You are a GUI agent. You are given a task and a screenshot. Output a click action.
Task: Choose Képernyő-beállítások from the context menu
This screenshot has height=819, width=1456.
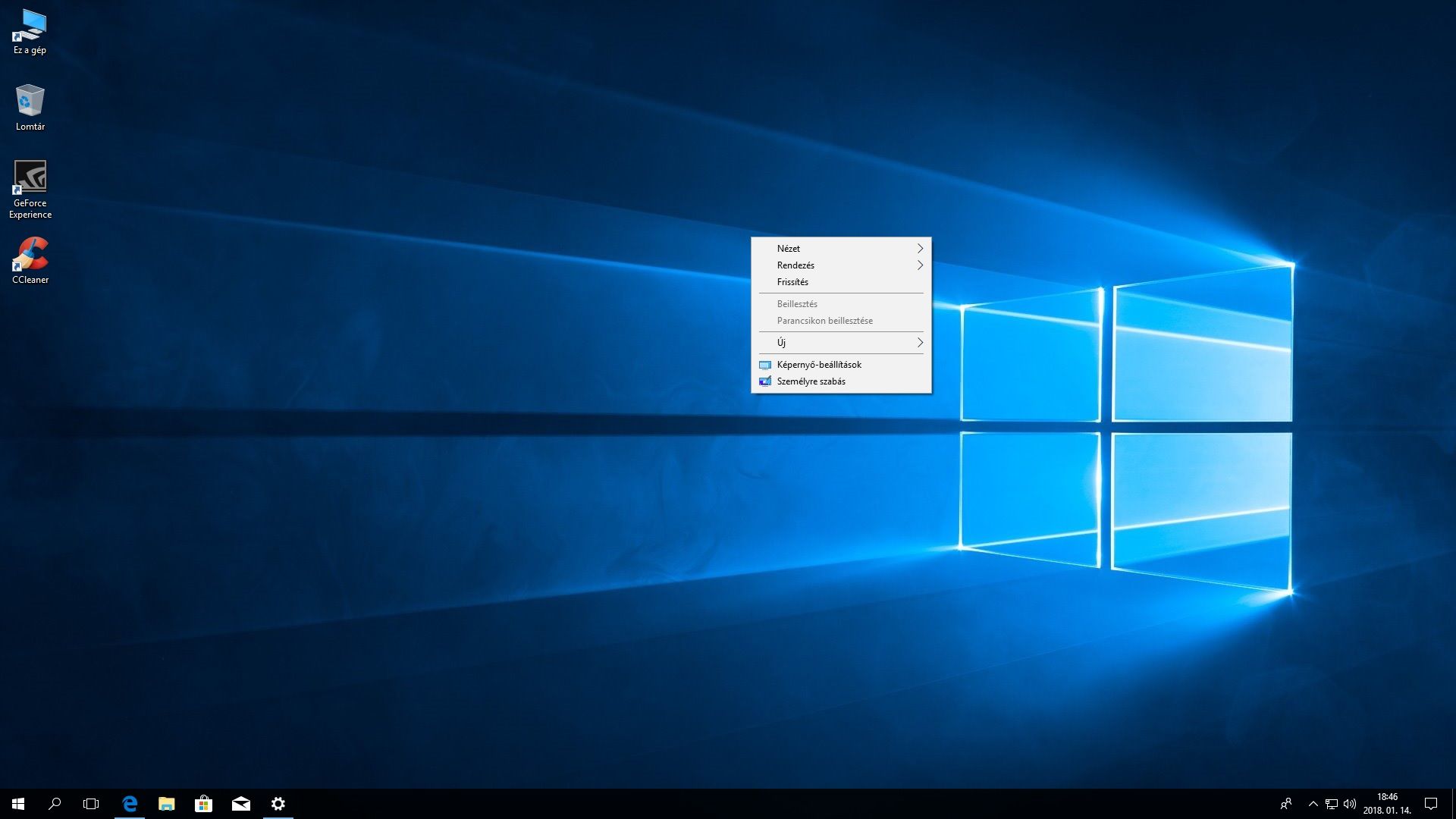[841, 365]
